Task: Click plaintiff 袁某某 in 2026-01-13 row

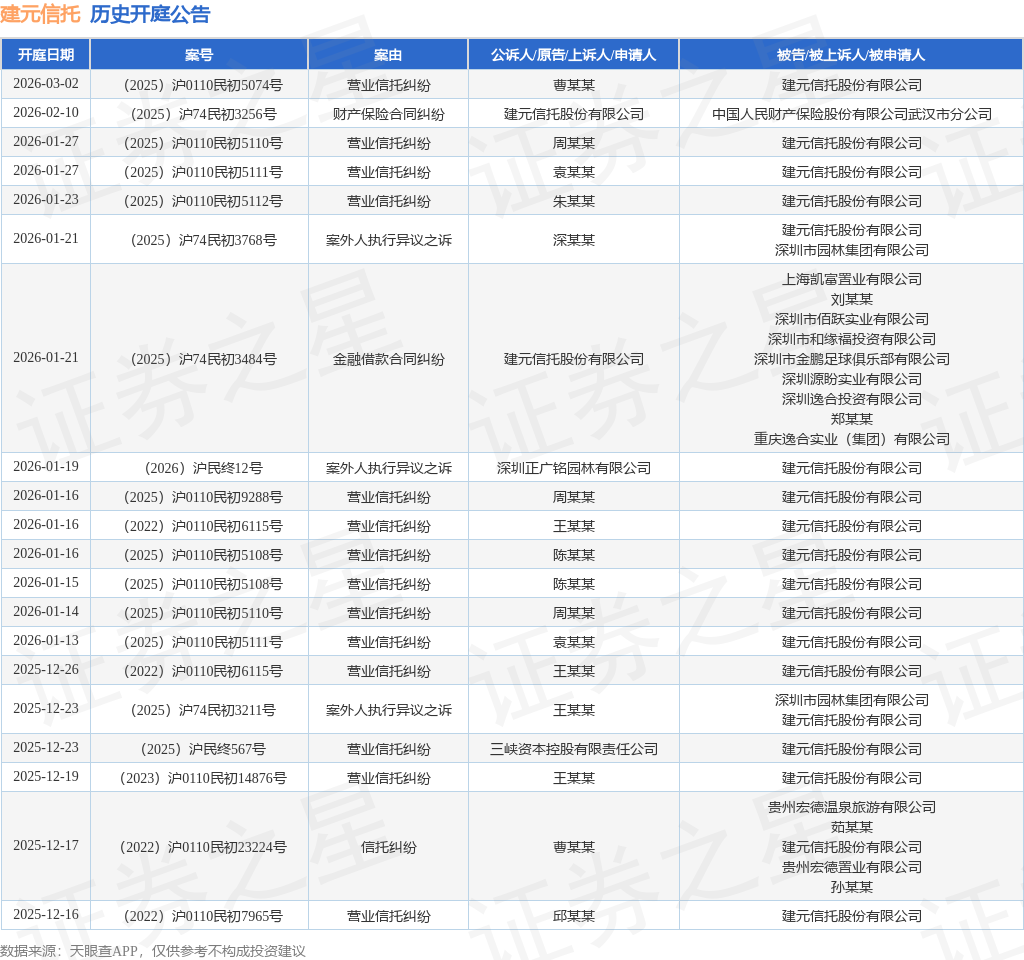Action: click(574, 642)
